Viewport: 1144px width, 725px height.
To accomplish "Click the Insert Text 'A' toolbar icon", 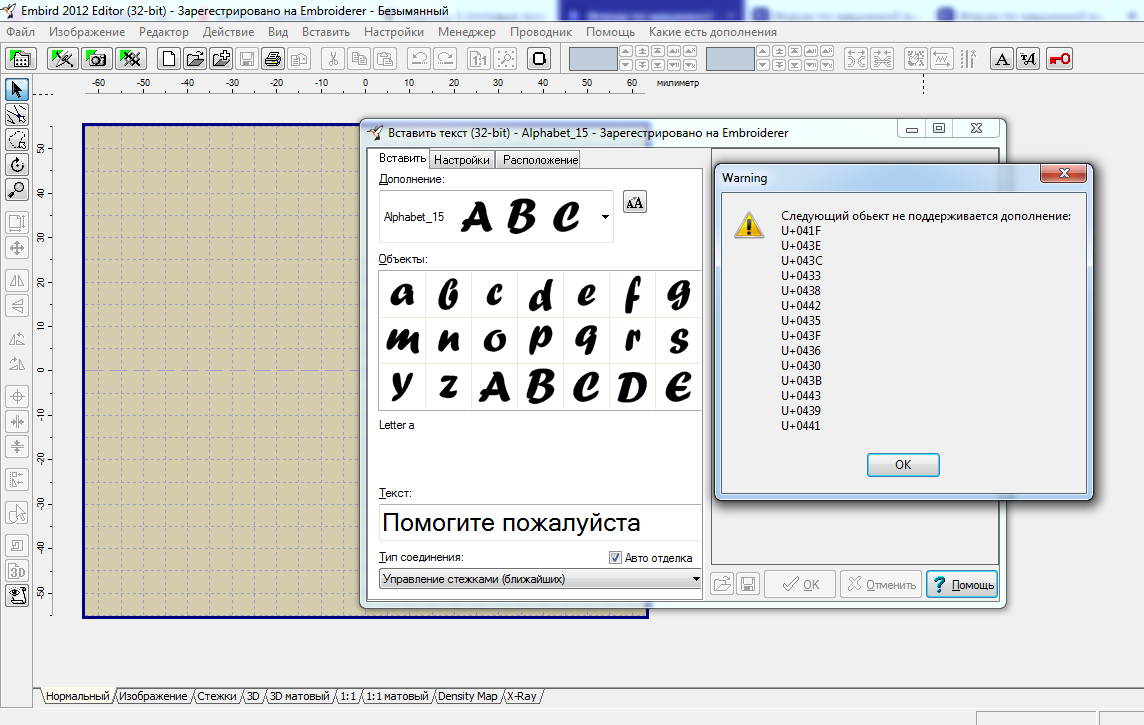I will click(x=1001, y=59).
